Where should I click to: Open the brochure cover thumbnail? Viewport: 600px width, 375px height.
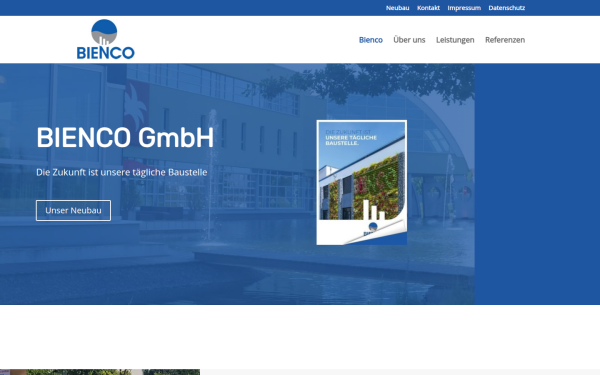(362, 183)
